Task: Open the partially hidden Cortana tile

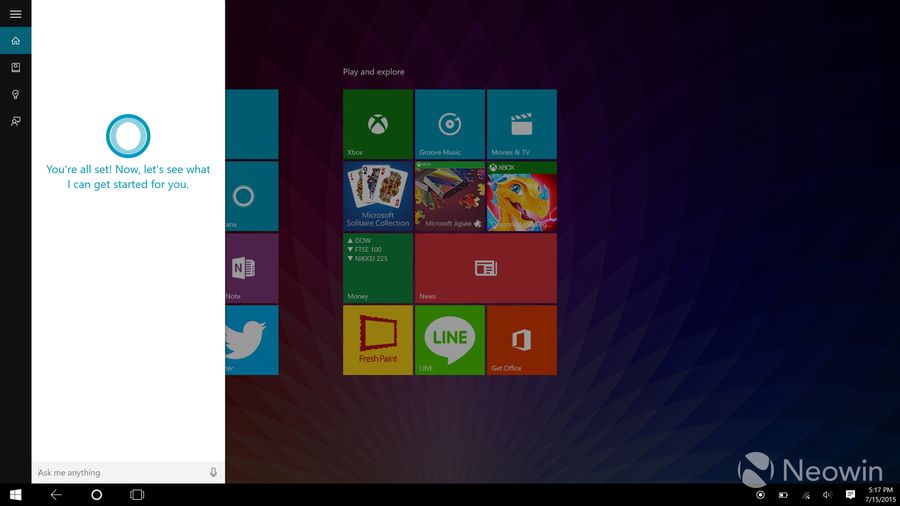Action: (252, 196)
